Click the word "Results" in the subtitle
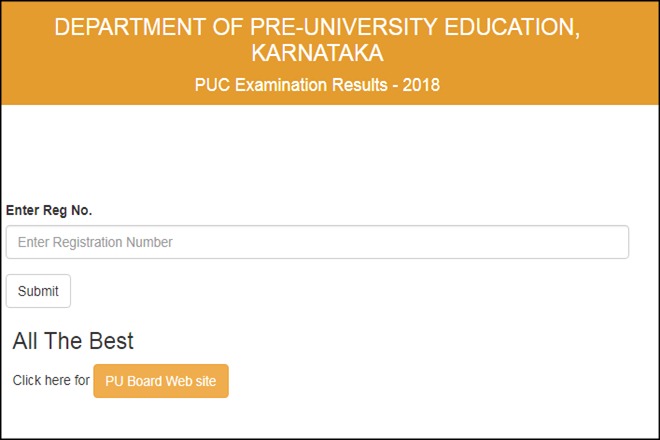The image size is (660, 440). (358, 85)
